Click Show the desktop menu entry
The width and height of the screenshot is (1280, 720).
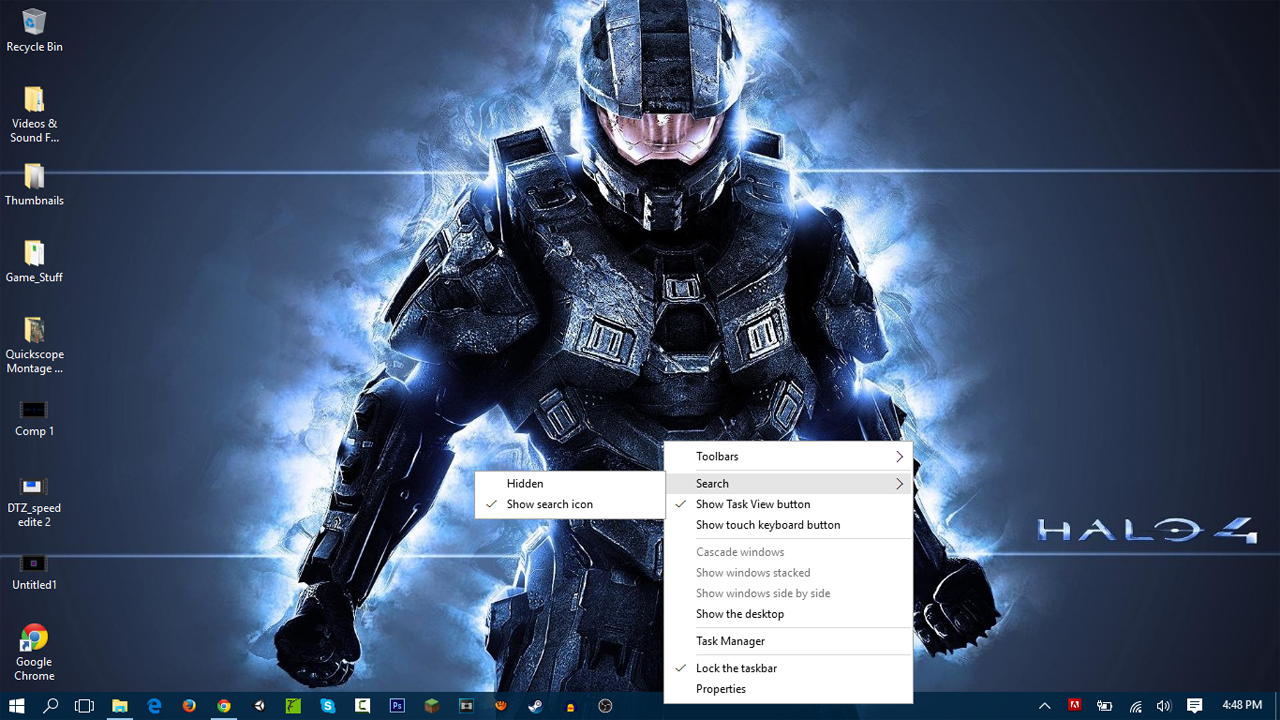(x=788, y=614)
